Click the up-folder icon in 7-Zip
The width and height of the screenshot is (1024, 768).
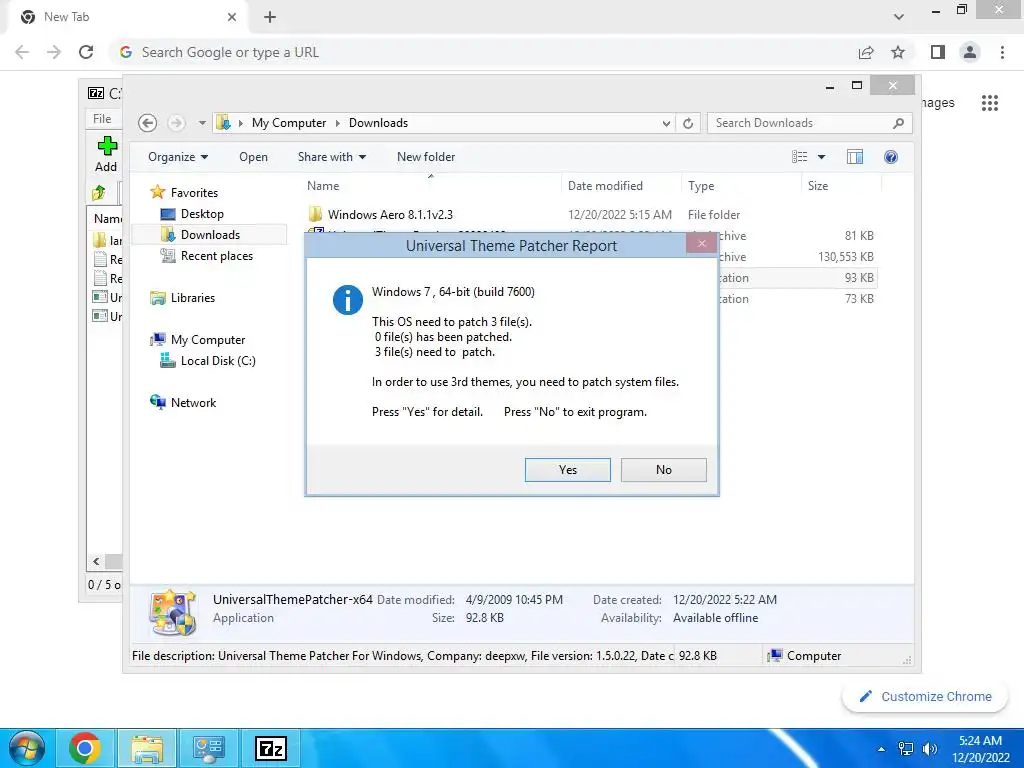(x=99, y=192)
